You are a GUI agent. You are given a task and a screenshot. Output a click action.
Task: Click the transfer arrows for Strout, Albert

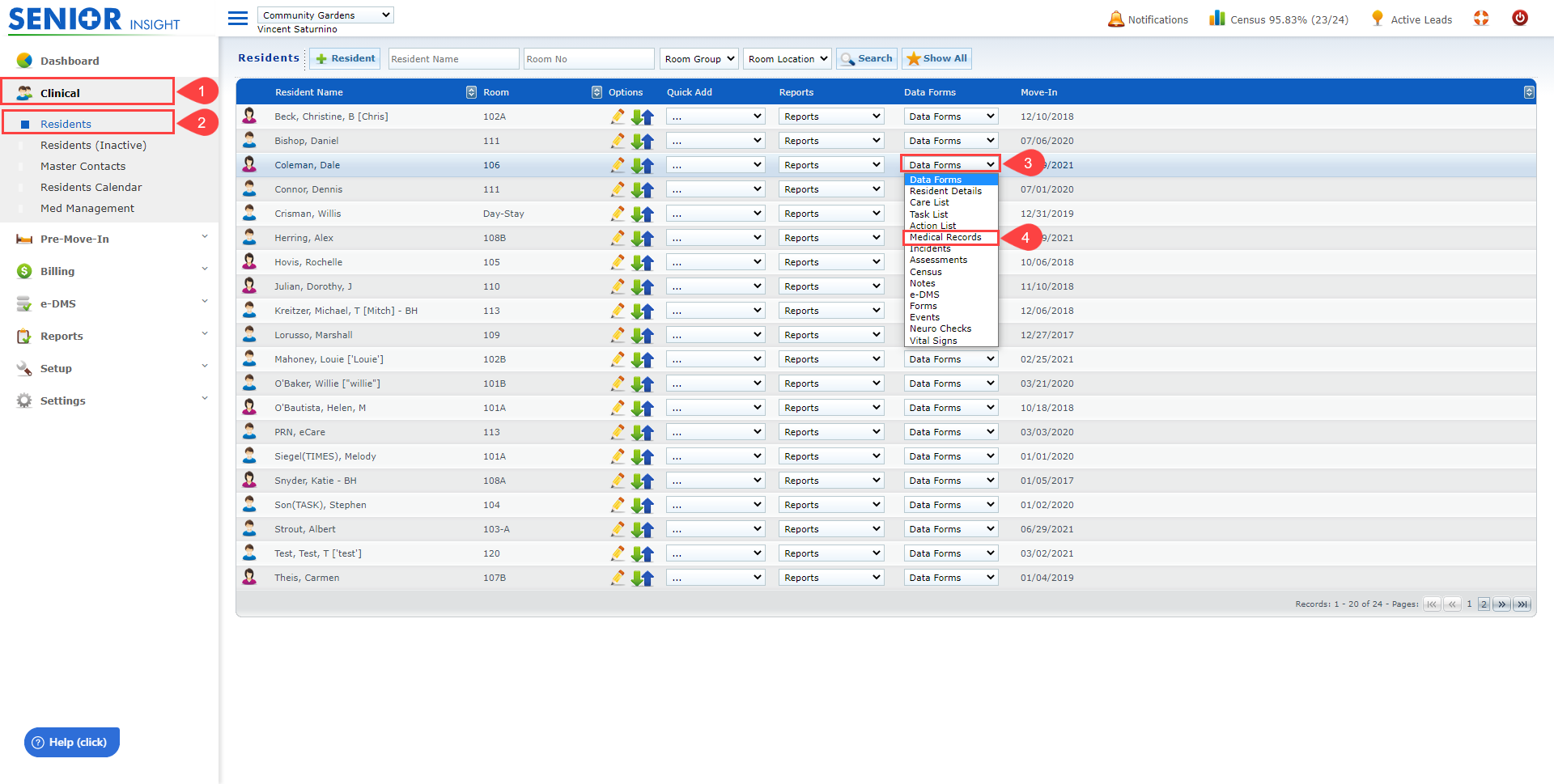(x=643, y=529)
